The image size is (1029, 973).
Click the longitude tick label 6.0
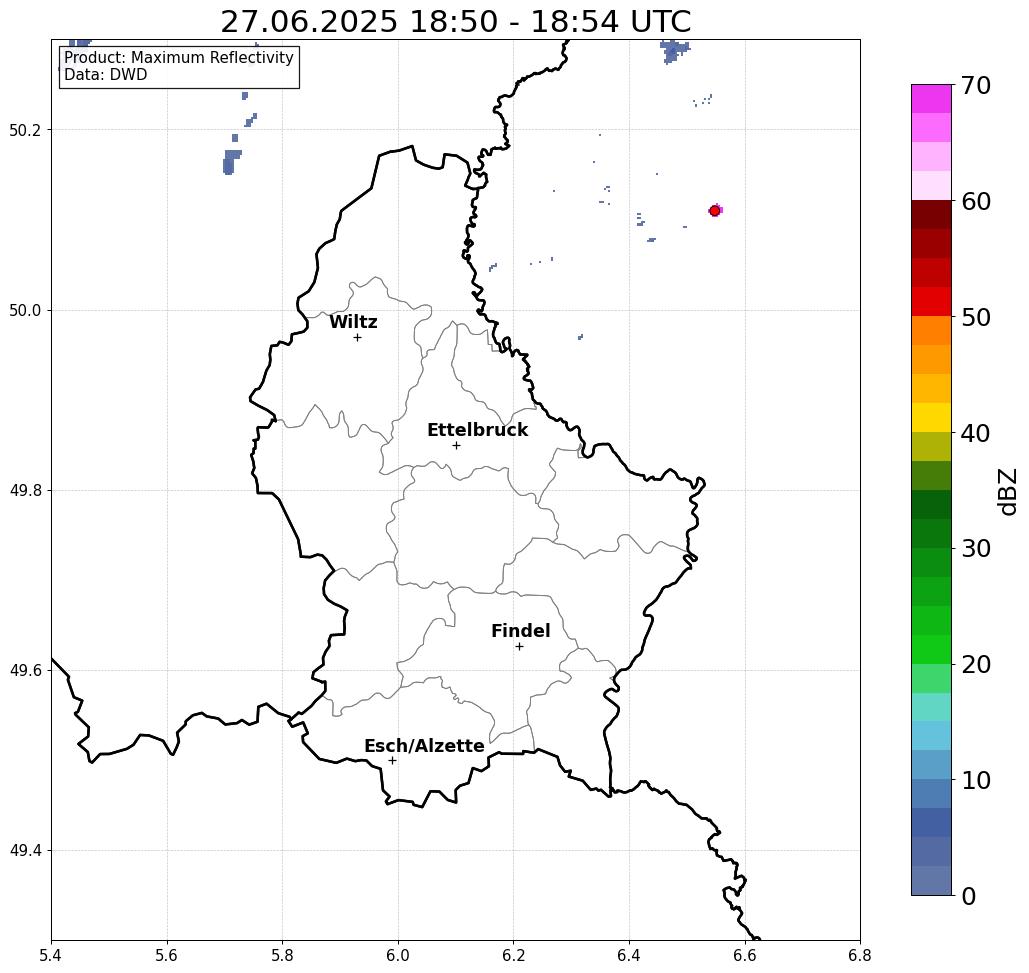[398, 955]
